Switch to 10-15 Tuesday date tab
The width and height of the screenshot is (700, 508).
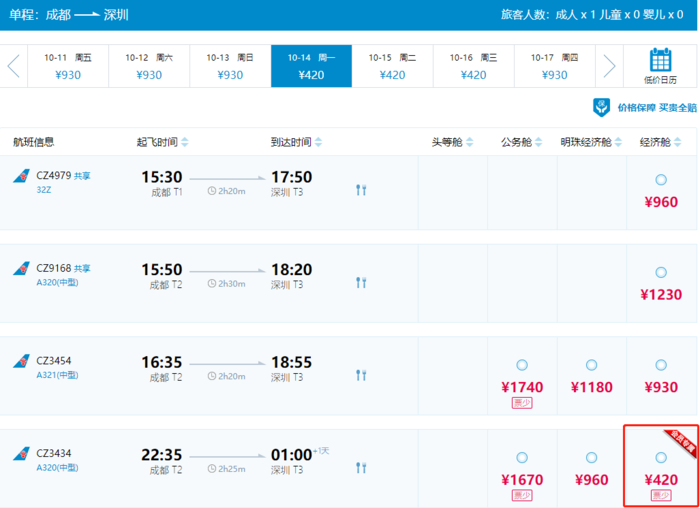392,66
